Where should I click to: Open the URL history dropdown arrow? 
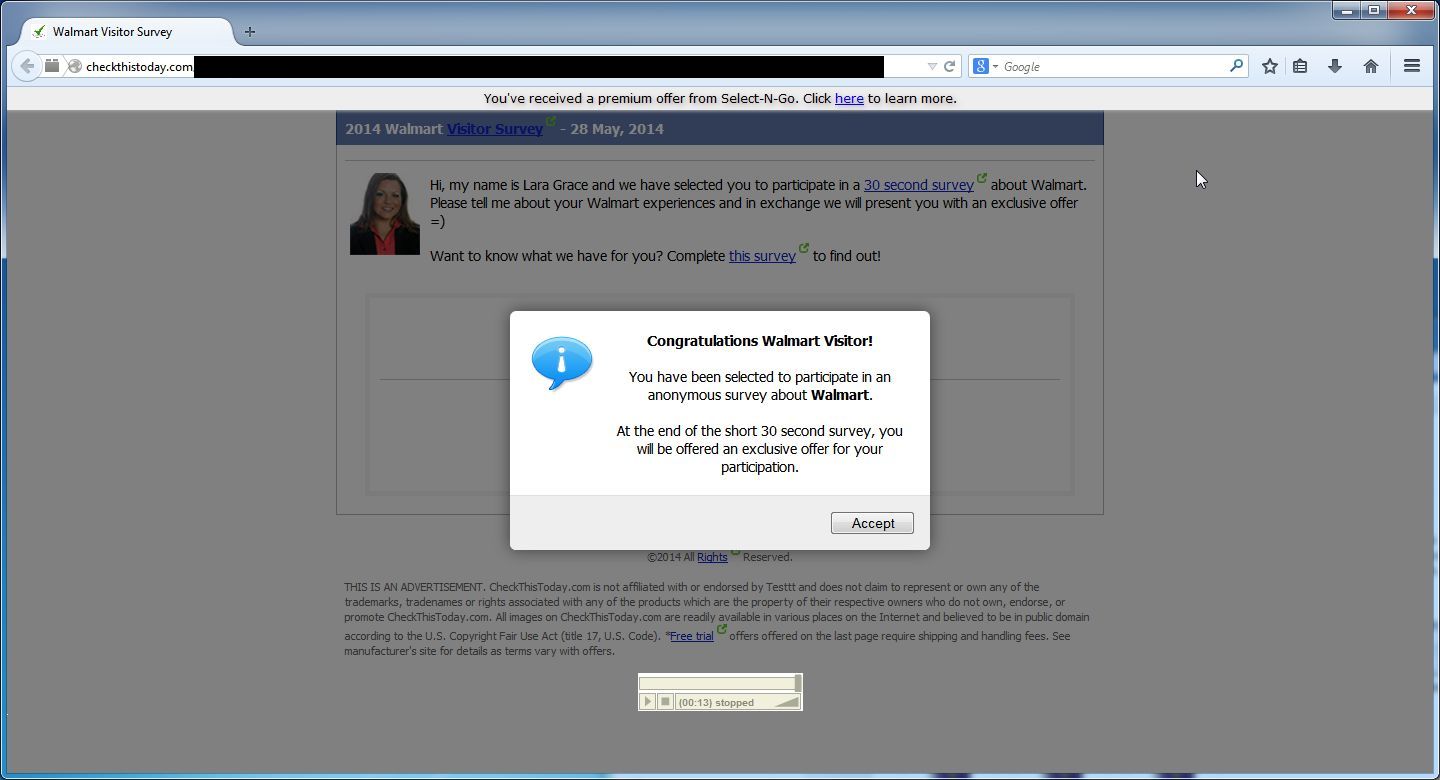click(932, 66)
